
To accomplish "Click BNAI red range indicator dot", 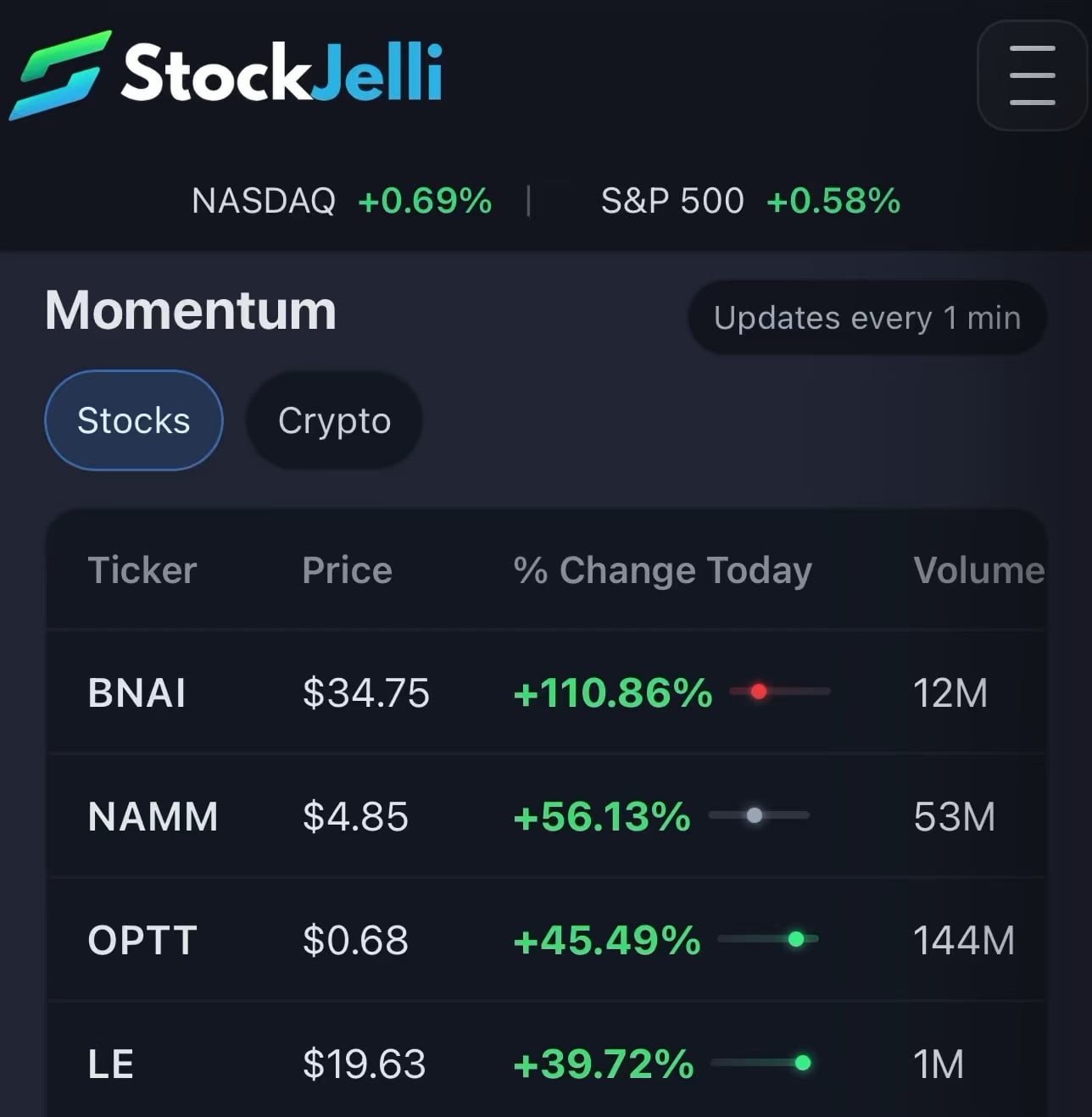I will 759,692.
